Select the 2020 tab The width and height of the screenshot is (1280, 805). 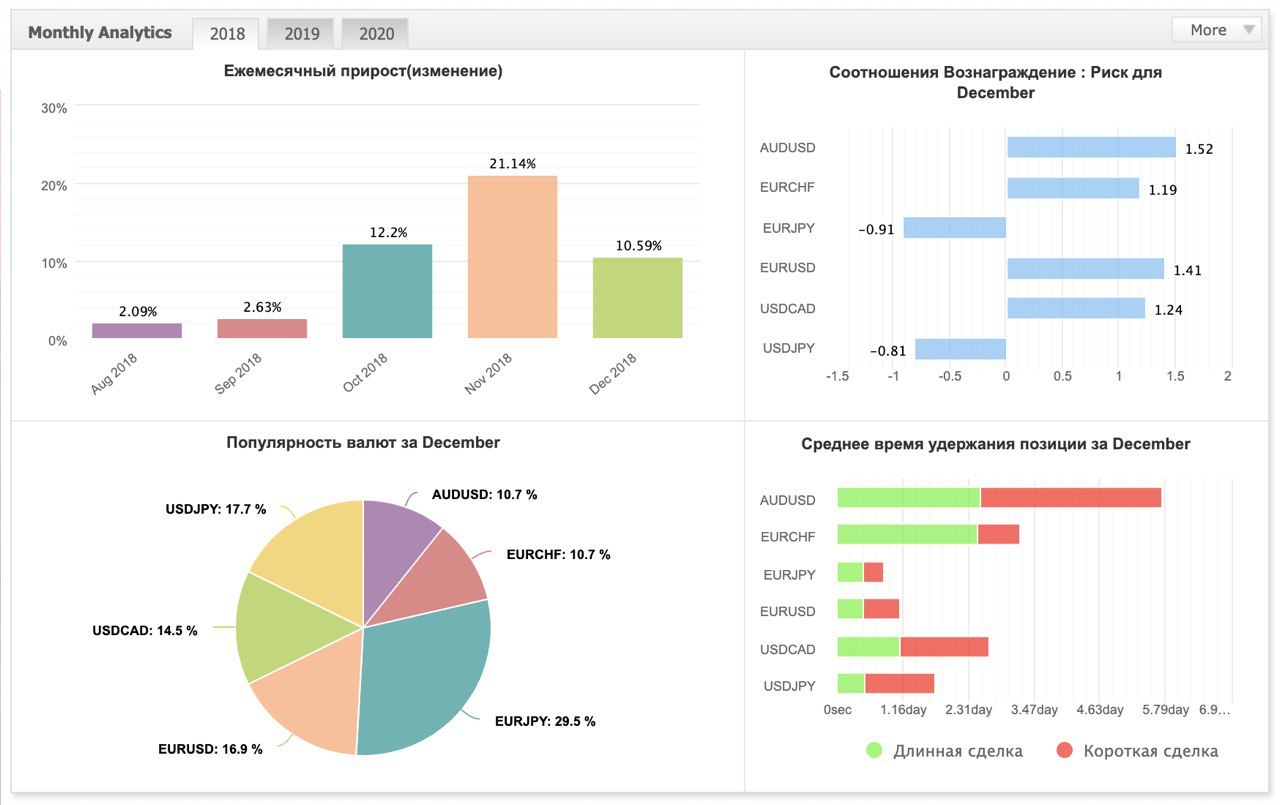376,33
